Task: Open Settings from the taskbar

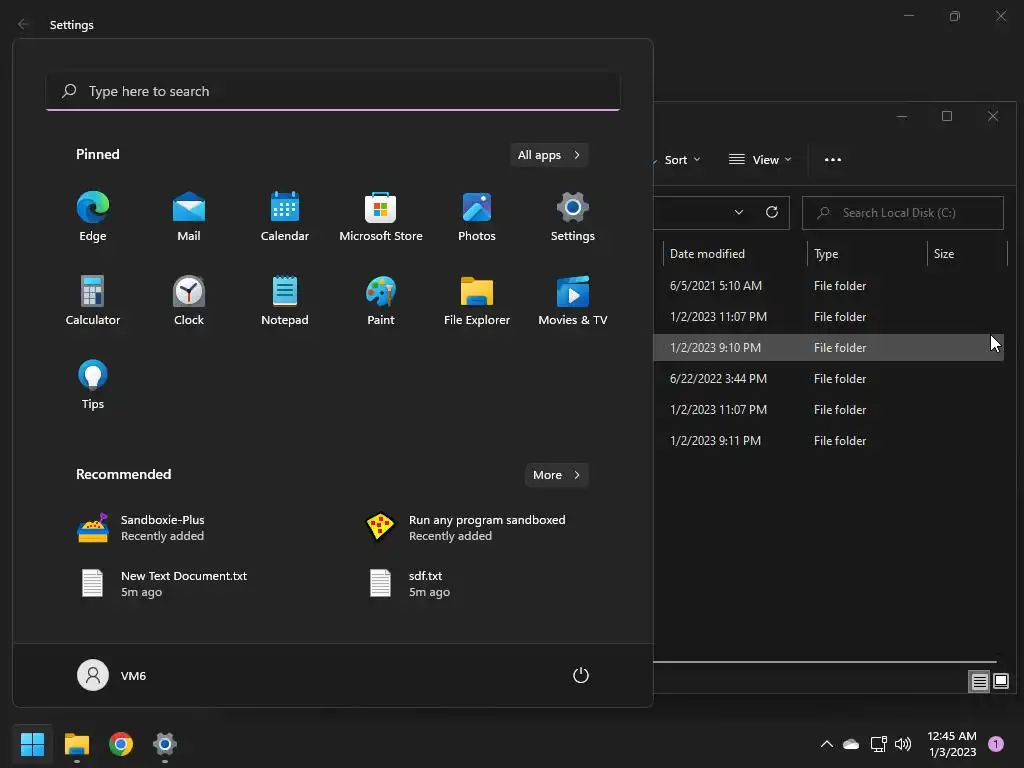Action: pyautogui.click(x=165, y=744)
